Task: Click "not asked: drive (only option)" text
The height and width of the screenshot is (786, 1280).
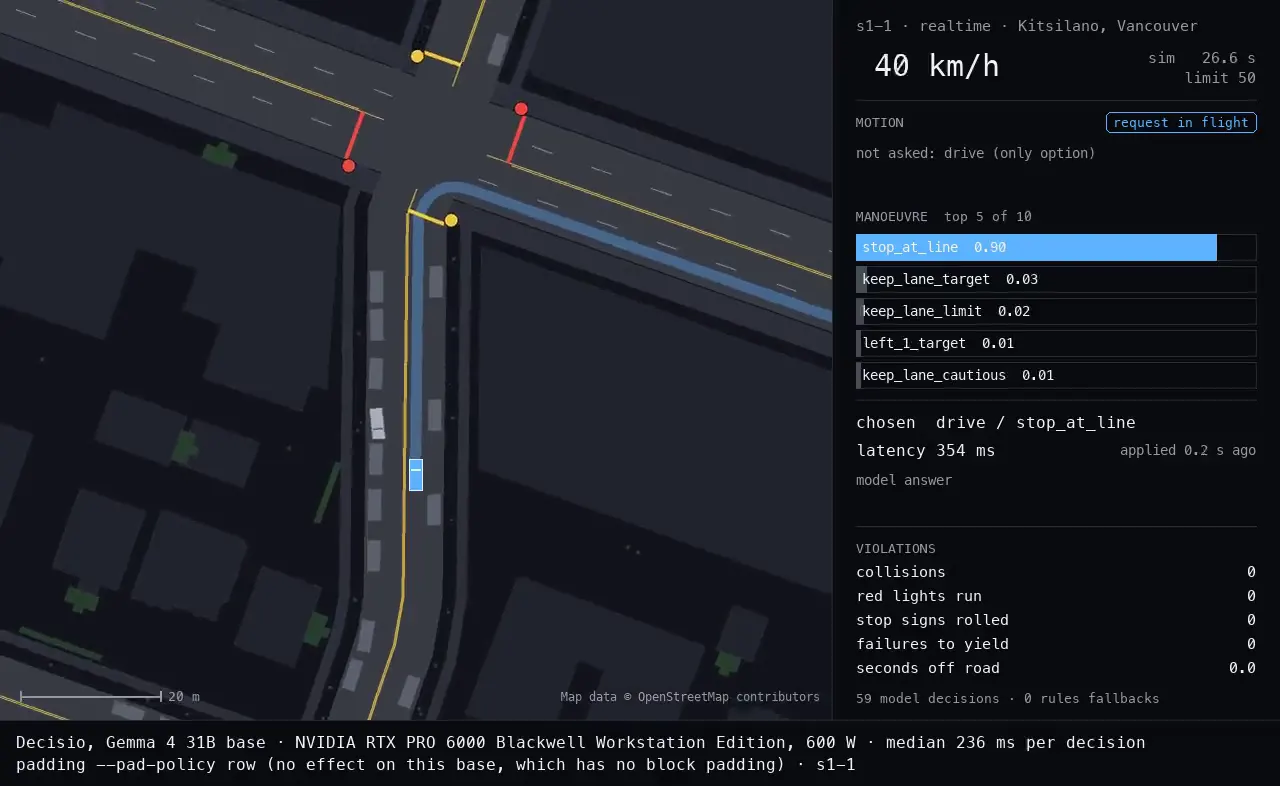Action: coord(976,153)
